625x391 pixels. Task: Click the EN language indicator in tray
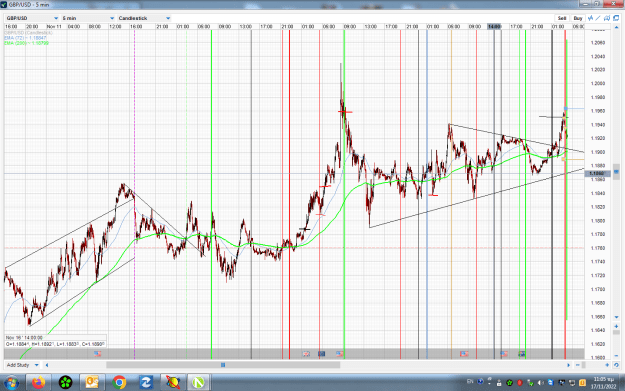point(470,381)
